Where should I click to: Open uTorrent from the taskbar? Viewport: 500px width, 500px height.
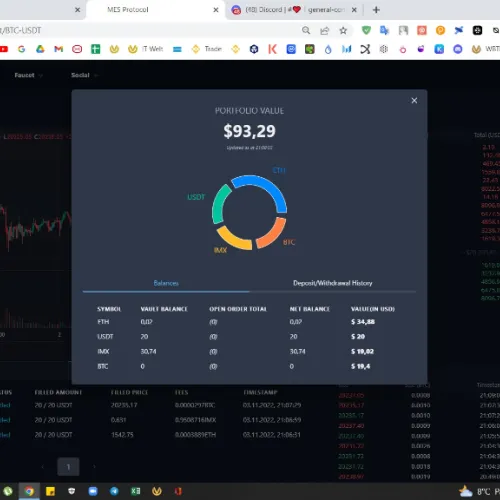pos(8,491)
